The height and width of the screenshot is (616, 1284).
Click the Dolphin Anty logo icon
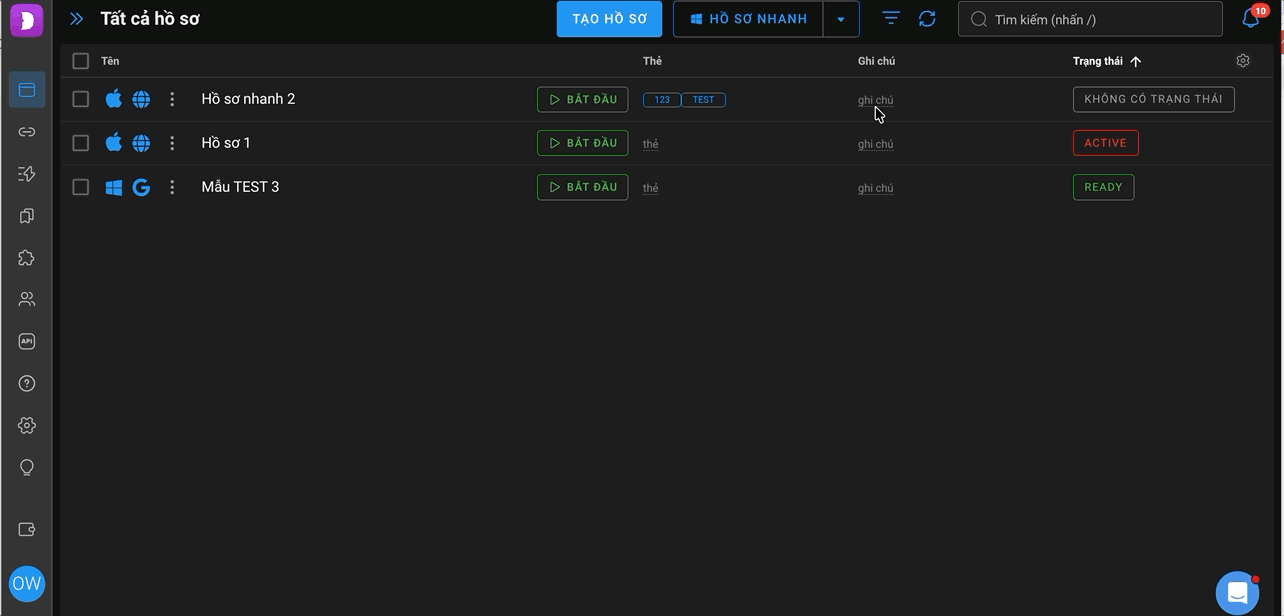(27, 19)
